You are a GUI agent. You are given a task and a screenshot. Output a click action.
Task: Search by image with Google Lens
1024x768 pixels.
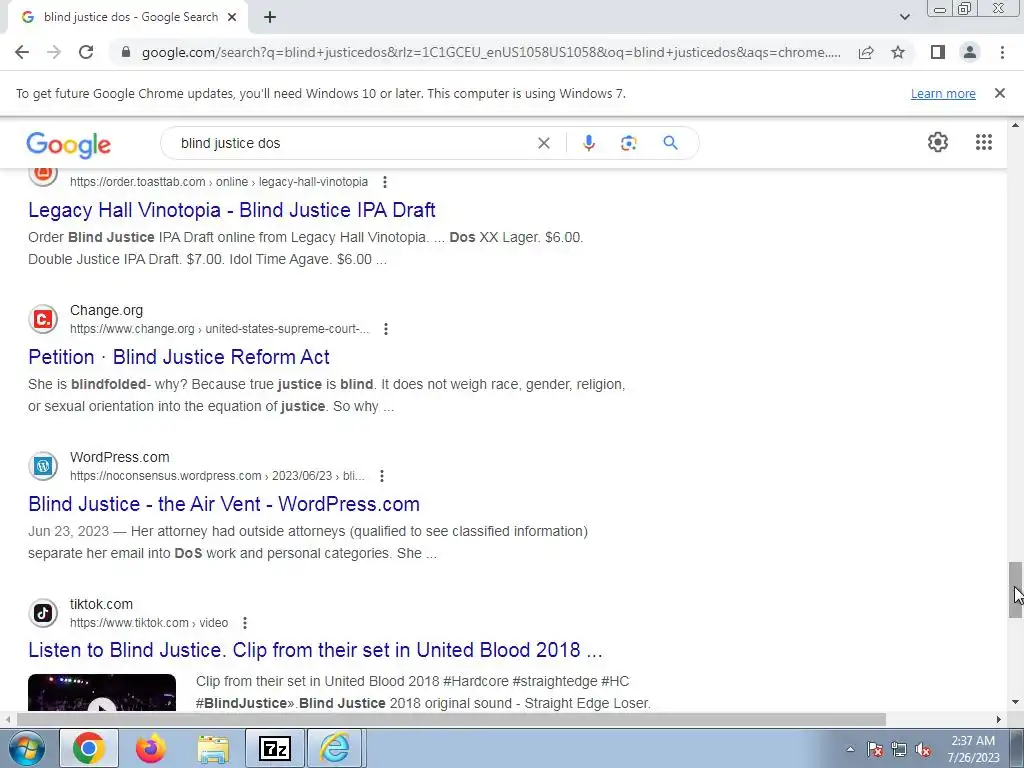click(628, 143)
